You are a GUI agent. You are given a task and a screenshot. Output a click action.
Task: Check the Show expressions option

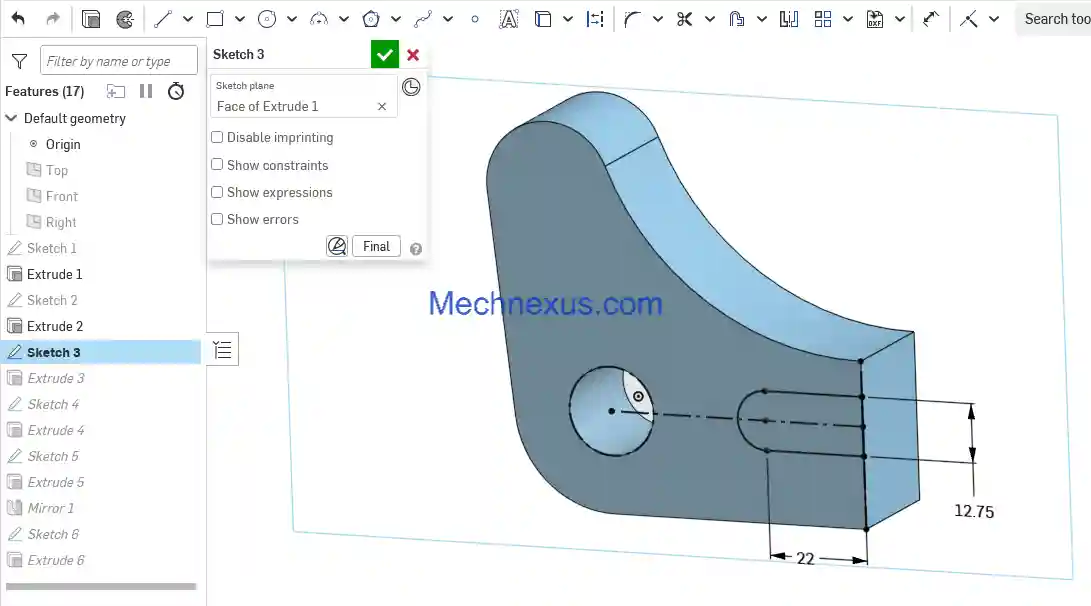217,192
